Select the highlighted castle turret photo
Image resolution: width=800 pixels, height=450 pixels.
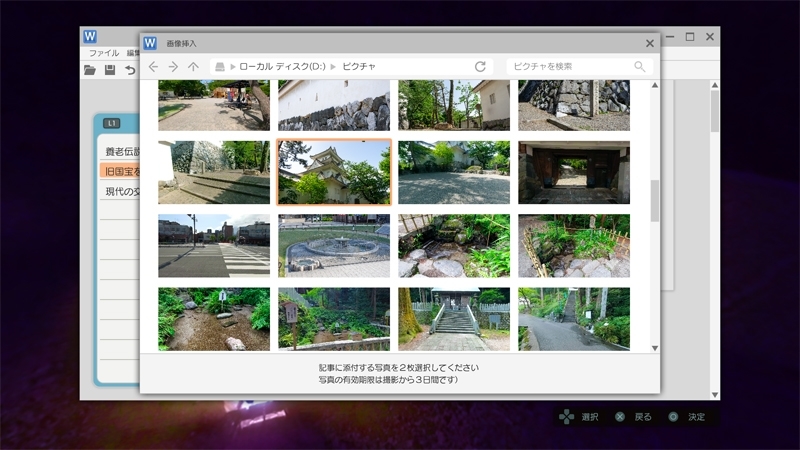tap(334, 172)
